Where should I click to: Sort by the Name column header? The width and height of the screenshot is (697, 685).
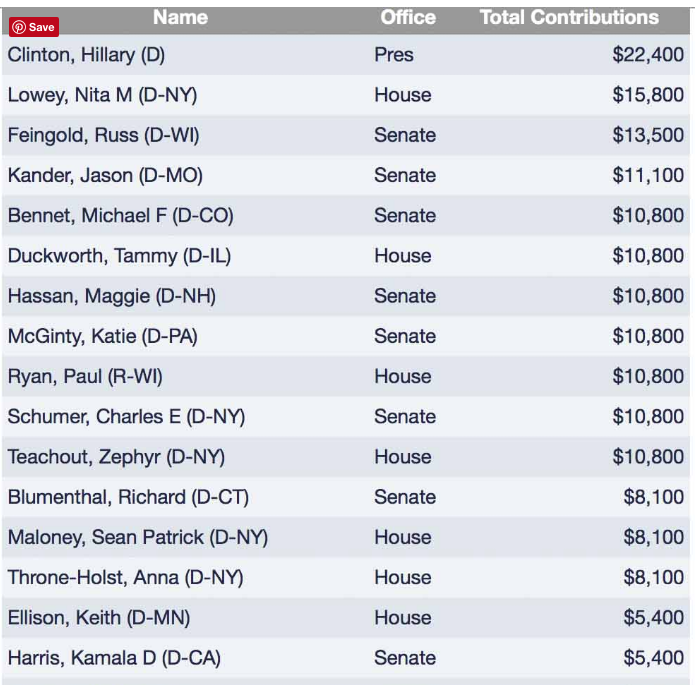180,17
